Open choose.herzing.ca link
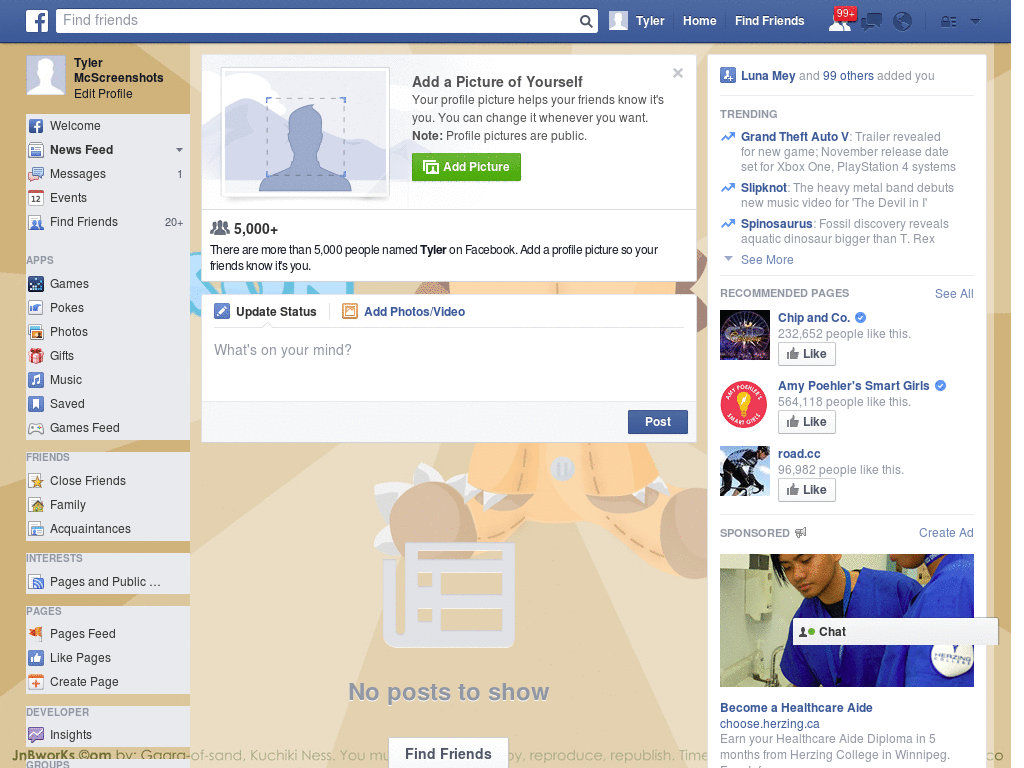The height and width of the screenshot is (768, 1024). [x=769, y=724]
